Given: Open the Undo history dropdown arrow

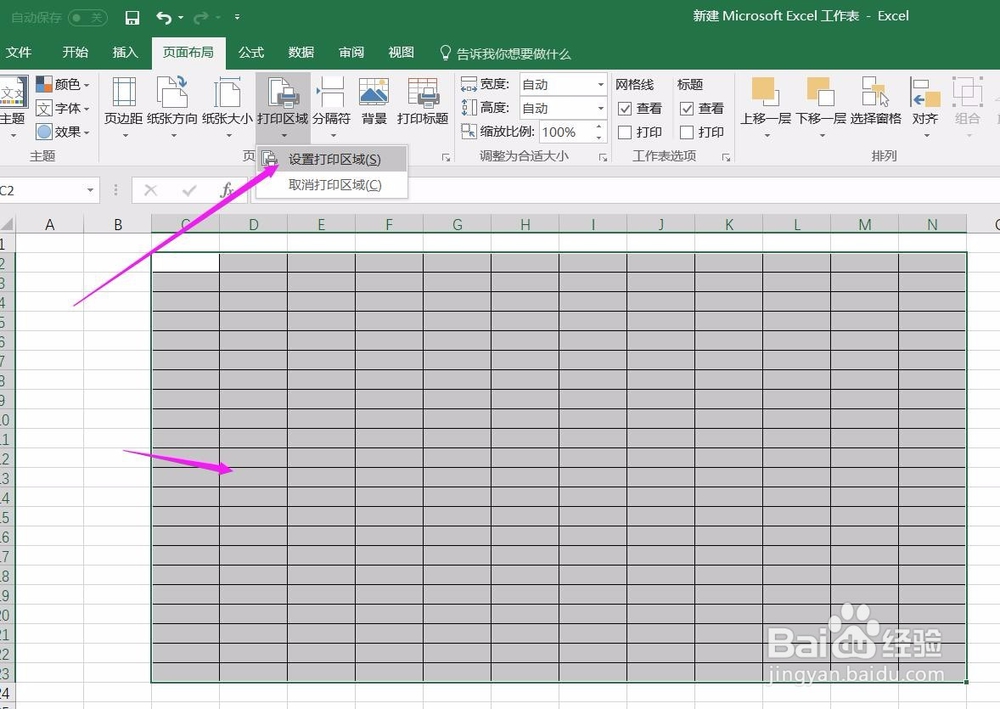Looking at the screenshot, I should pos(180,17).
